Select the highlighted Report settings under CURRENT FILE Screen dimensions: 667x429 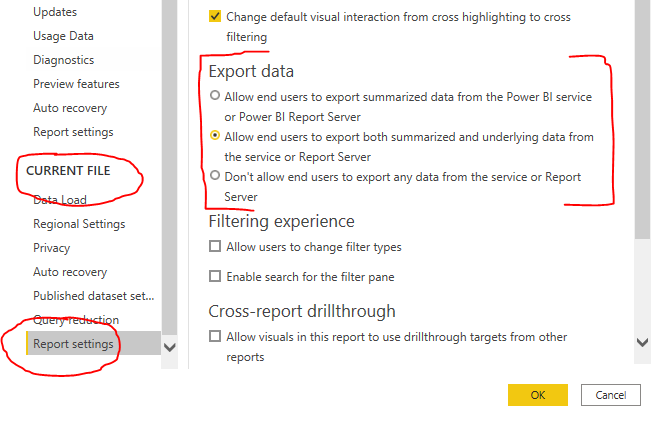(x=93, y=344)
